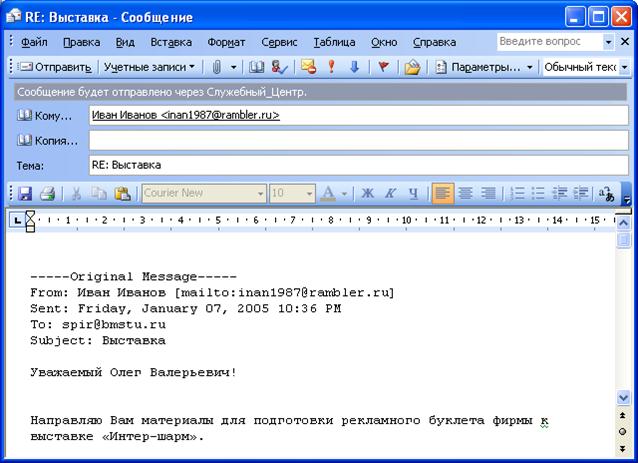
Task: Open the Таблица menu
Action: click(x=334, y=42)
